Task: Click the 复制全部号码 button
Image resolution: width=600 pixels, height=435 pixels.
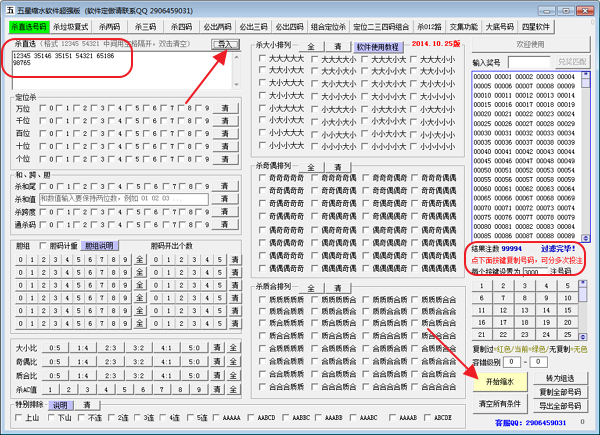Action: (x=560, y=392)
